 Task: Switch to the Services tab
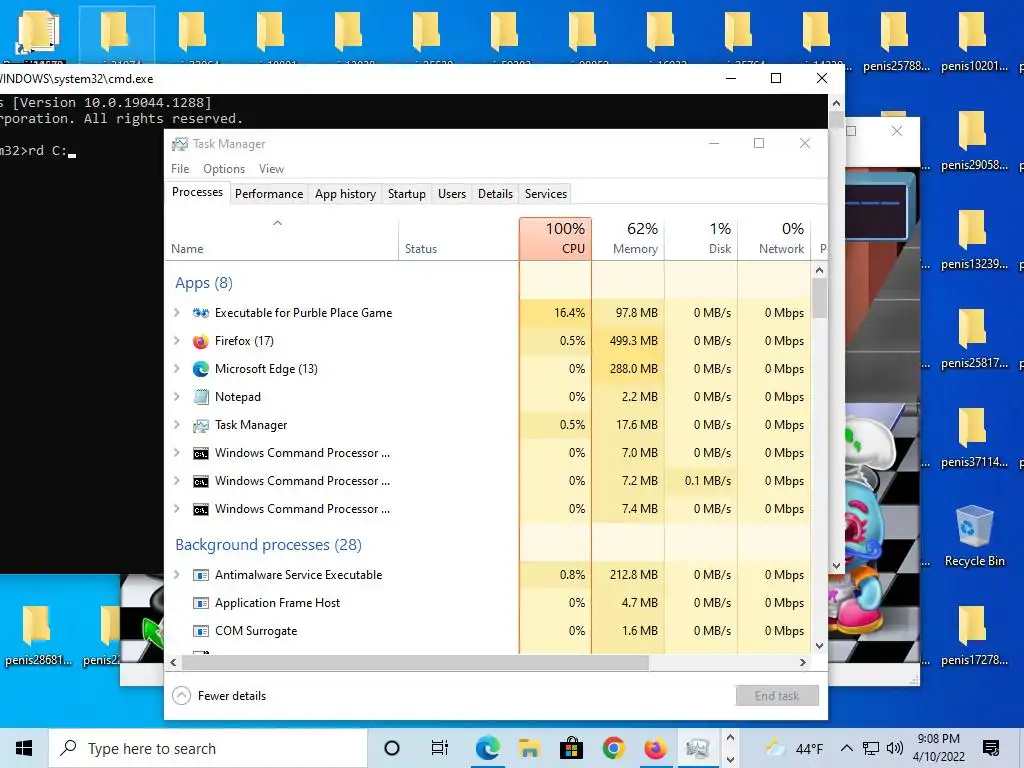click(546, 194)
